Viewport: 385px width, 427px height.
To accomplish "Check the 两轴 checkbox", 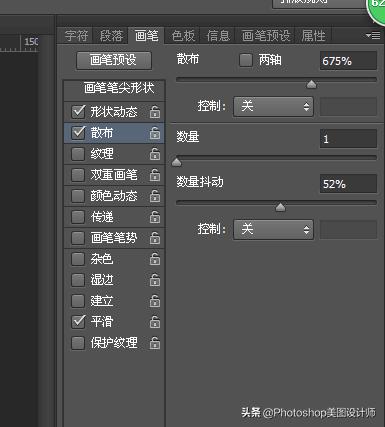I will (246, 60).
